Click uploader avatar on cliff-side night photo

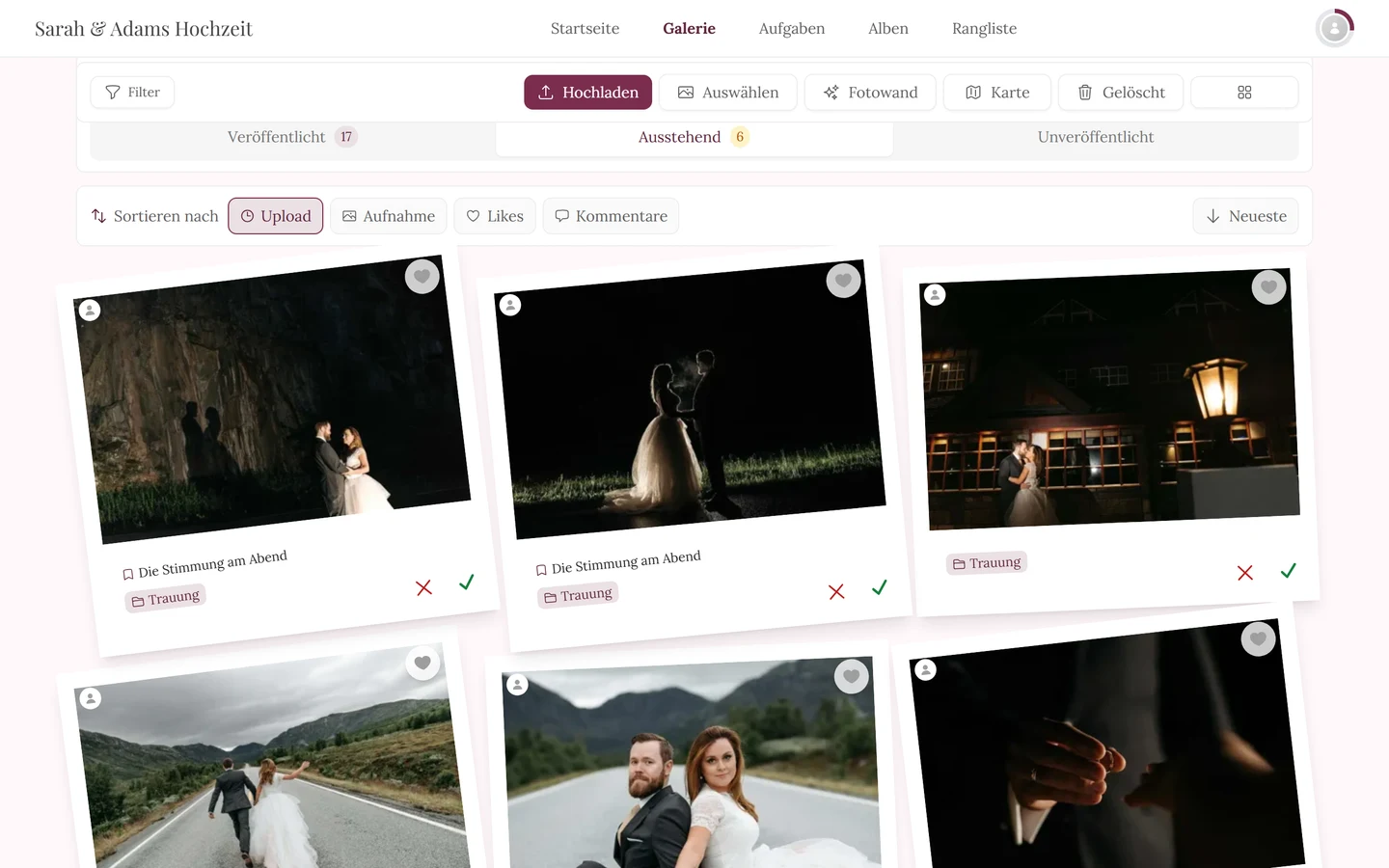pos(90,310)
